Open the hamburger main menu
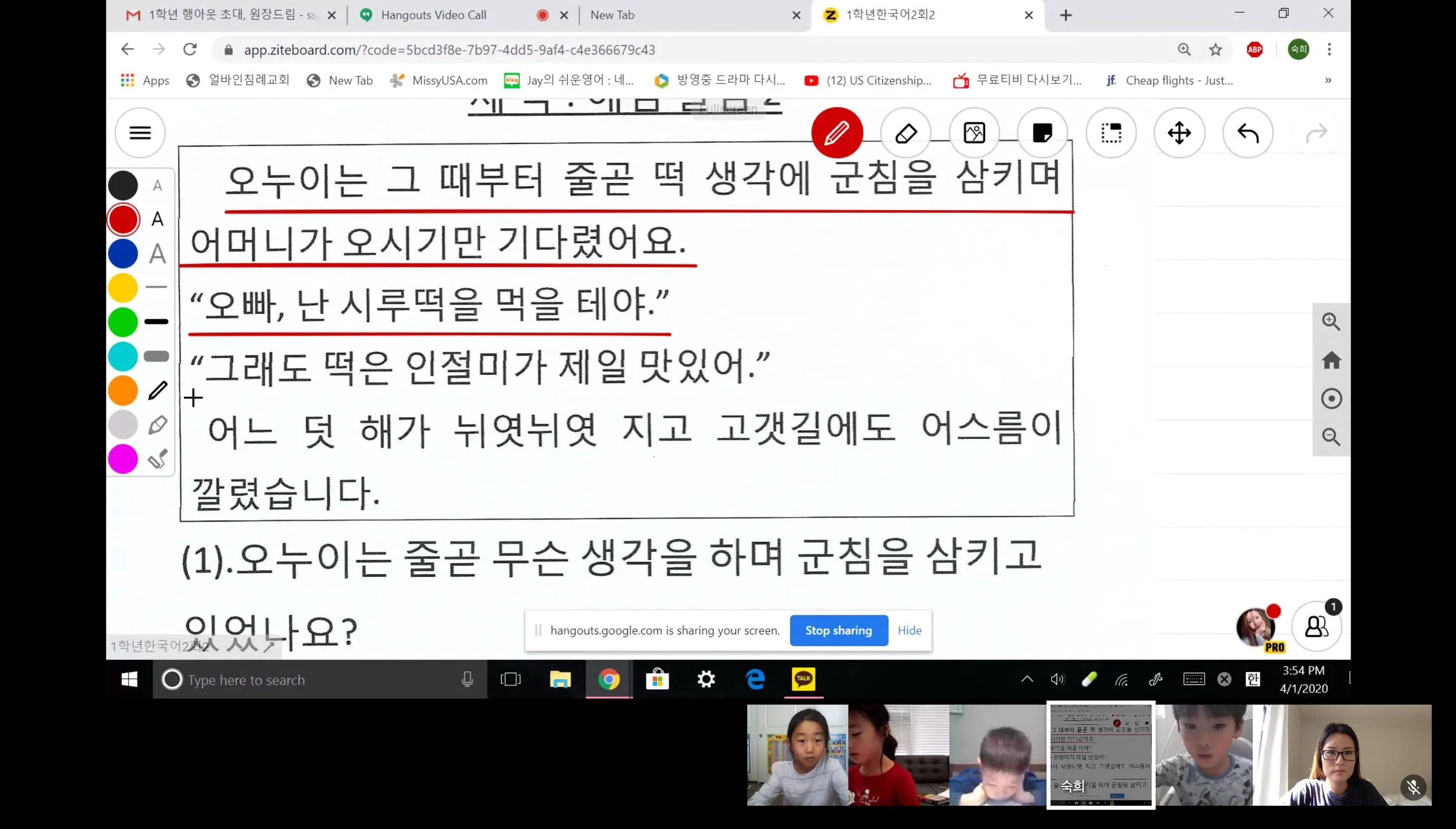The image size is (1456, 829). pyautogui.click(x=140, y=133)
